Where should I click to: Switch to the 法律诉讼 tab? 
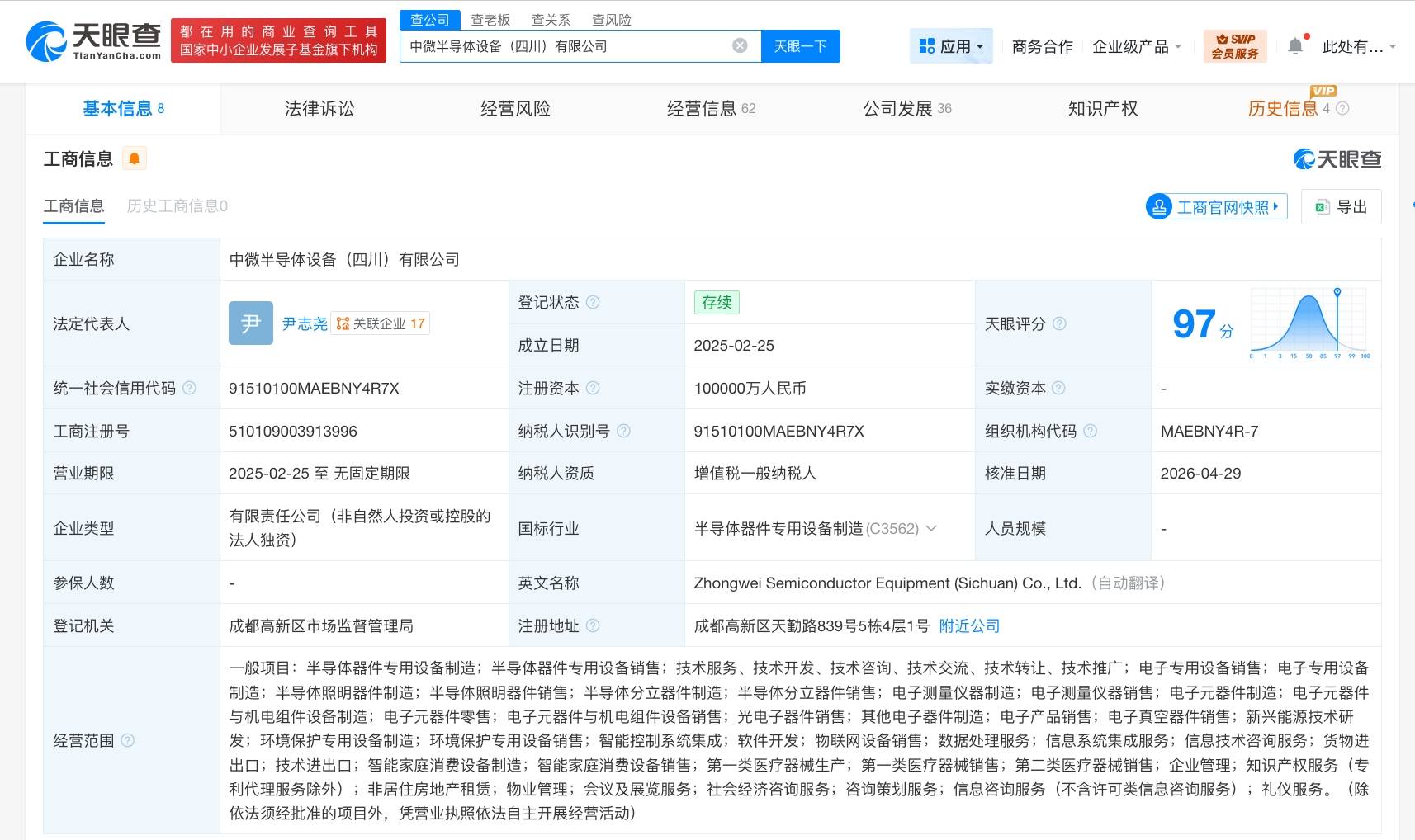click(319, 108)
